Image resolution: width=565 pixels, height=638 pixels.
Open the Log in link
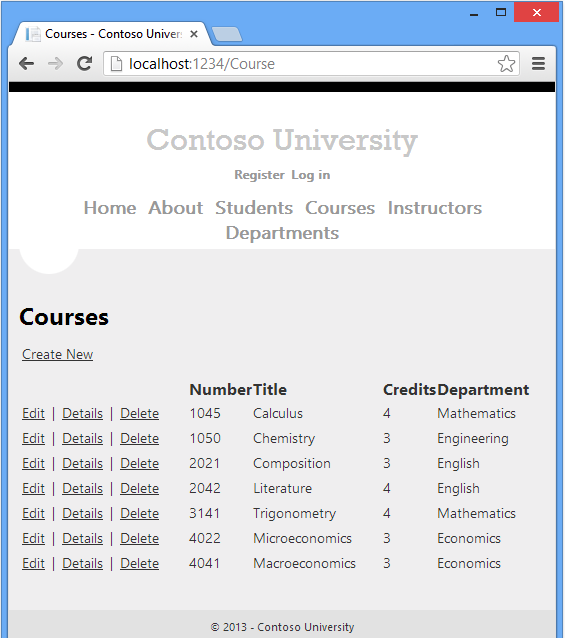pos(310,175)
